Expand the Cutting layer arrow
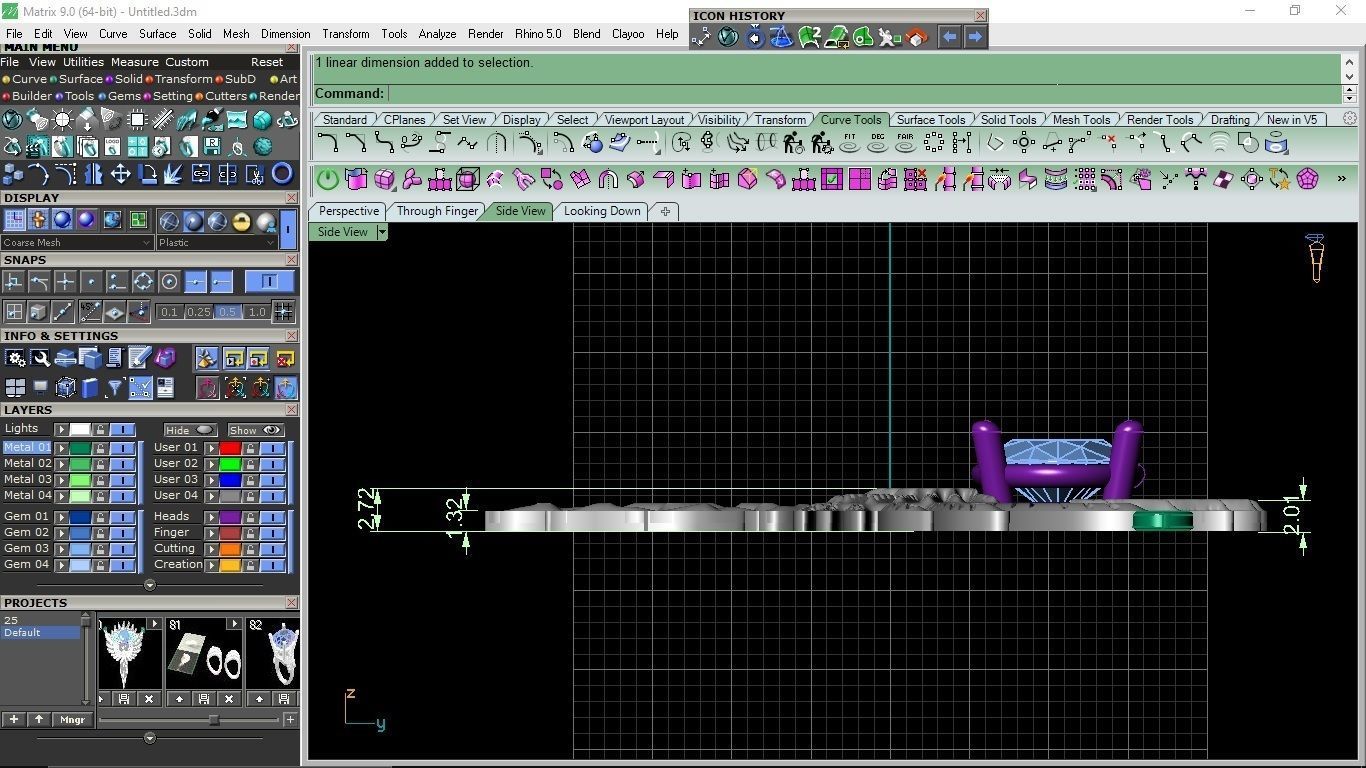 tap(212, 549)
